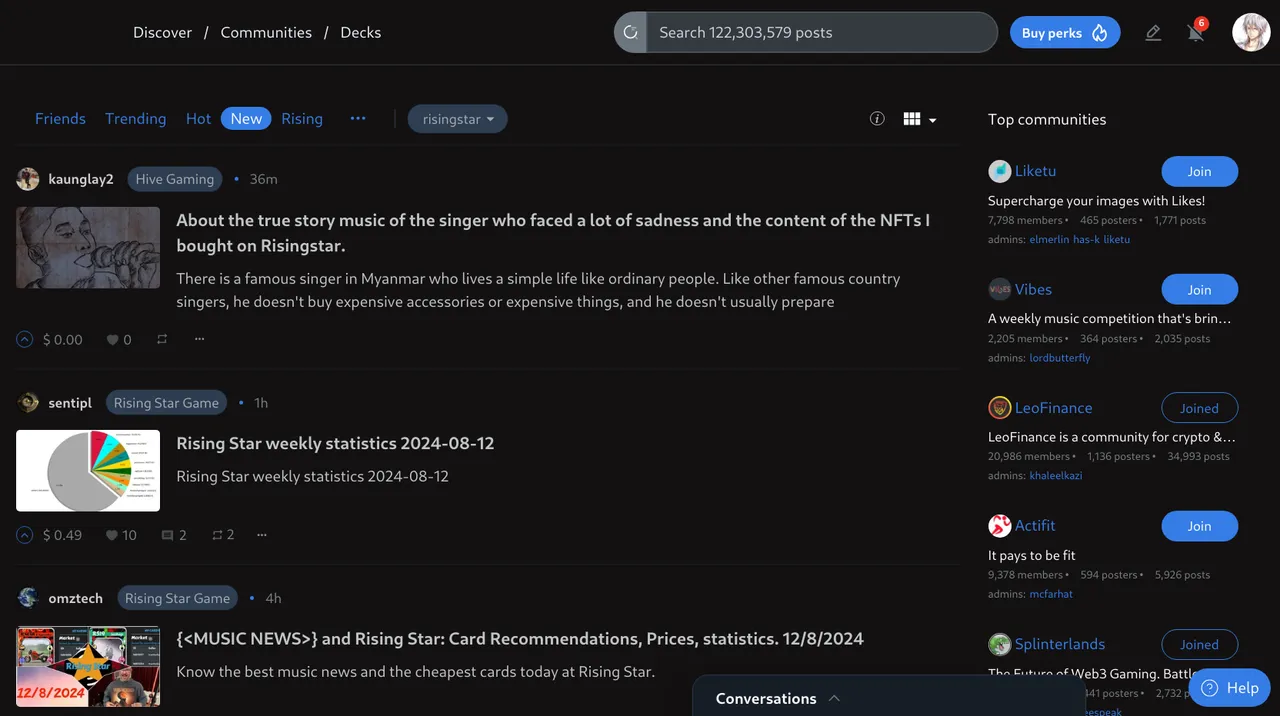Click omztech's avatar
Viewport: 1280px width, 716px height.
[x=28, y=598]
